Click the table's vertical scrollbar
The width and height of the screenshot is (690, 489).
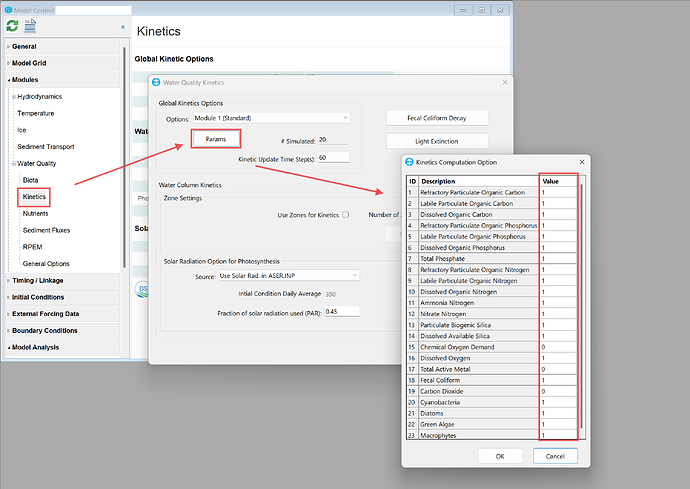click(x=582, y=300)
